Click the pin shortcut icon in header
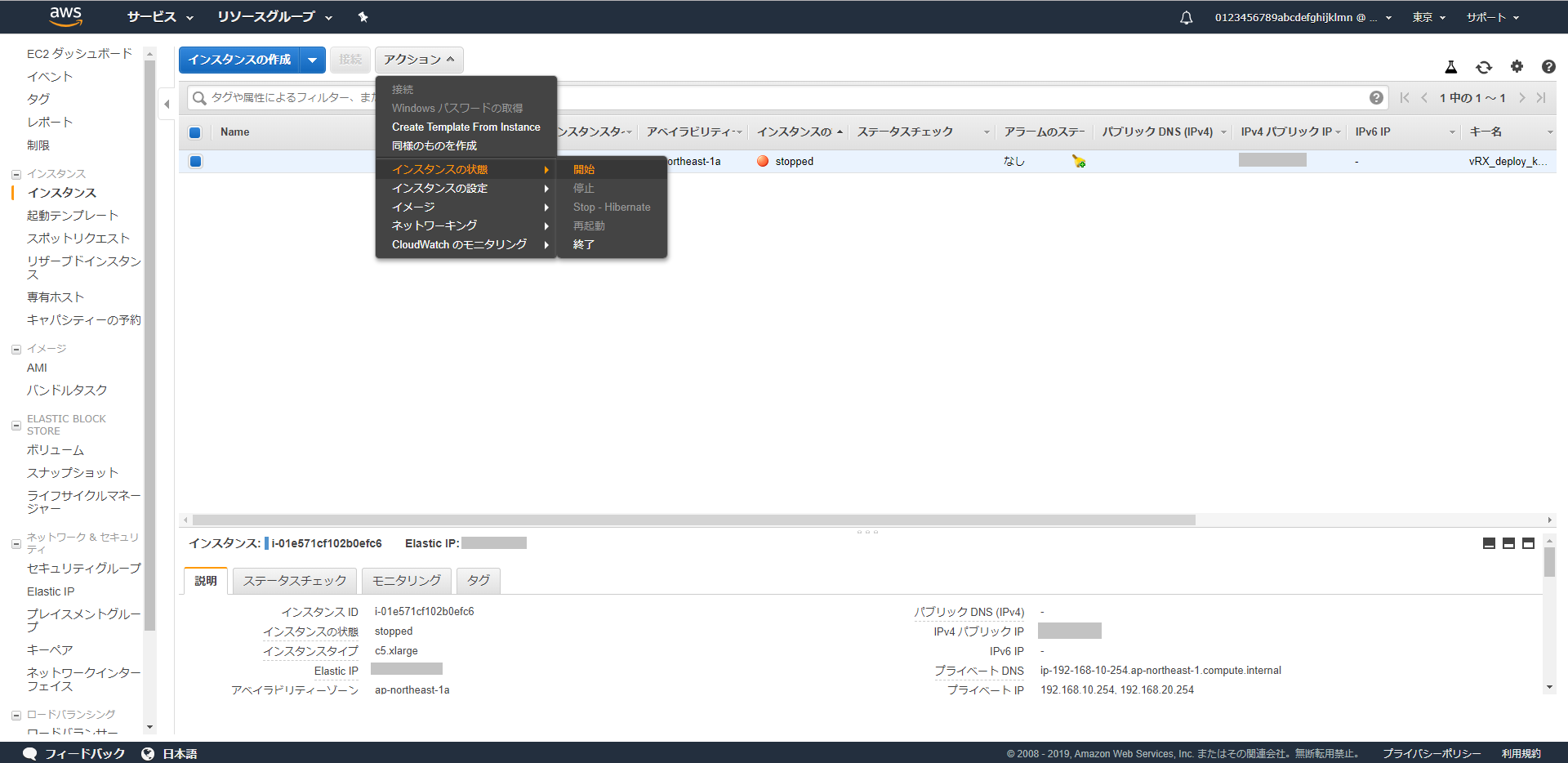This screenshot has width=1568, height=763. pyautogui.click(x=363, y=17)
